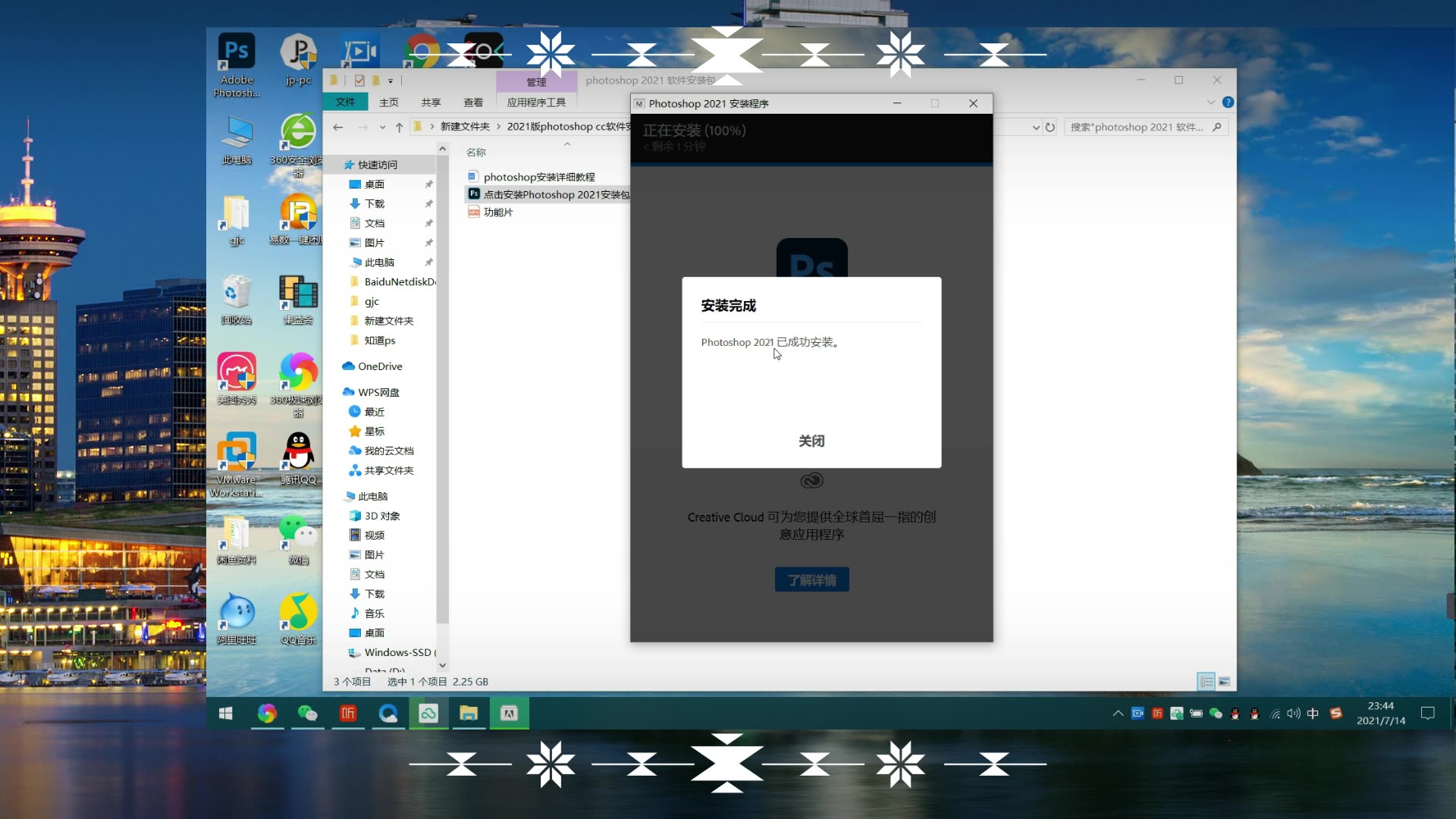Open 360安全浏览器 desktop icon
The width and height of the screenshot is (1456, 819).
coord(298,146)
